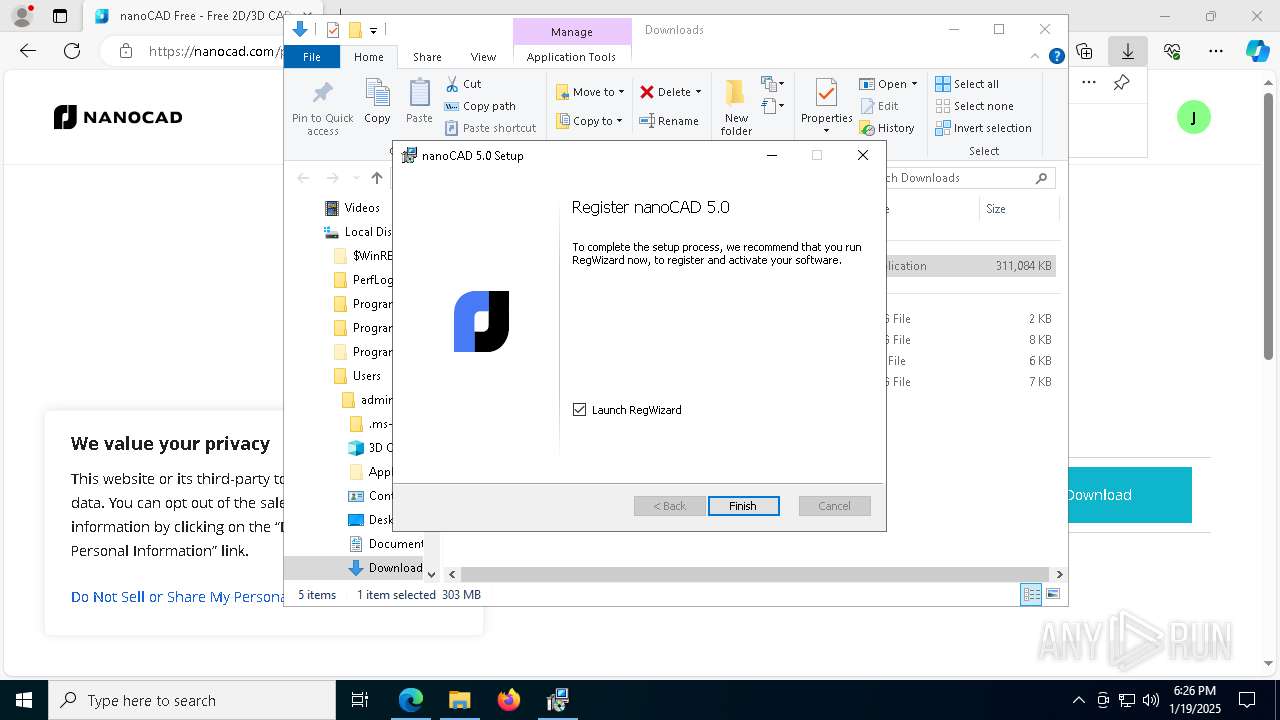
Task: Create a New folder from ribbon
Action: click(736, 107)
